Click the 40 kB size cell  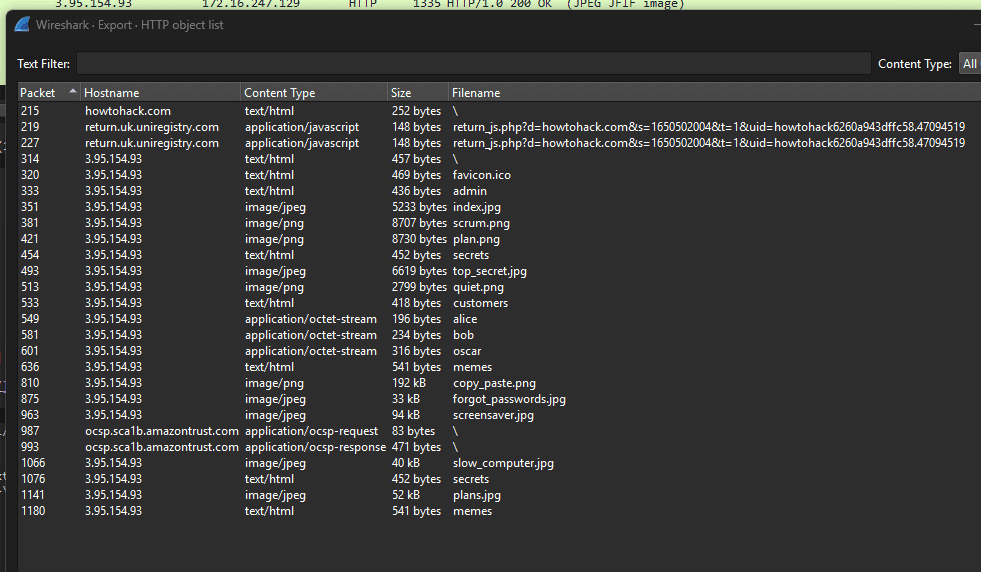point(406,463)
